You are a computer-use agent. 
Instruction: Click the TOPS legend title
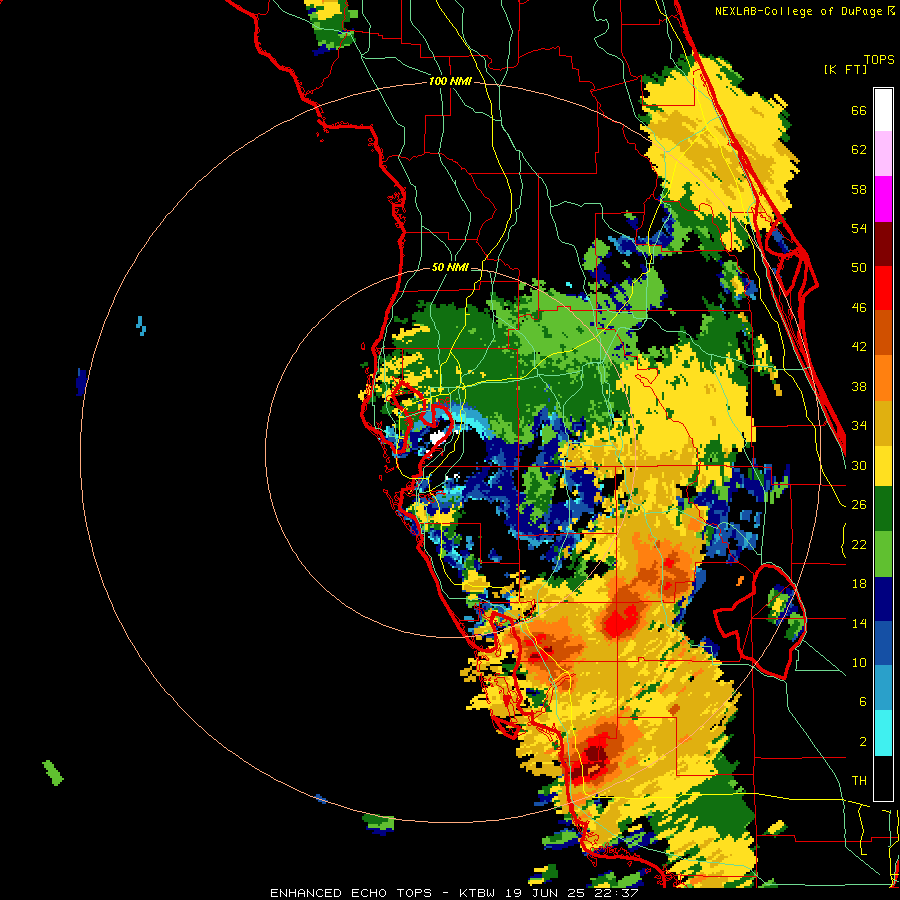point(879,60)
